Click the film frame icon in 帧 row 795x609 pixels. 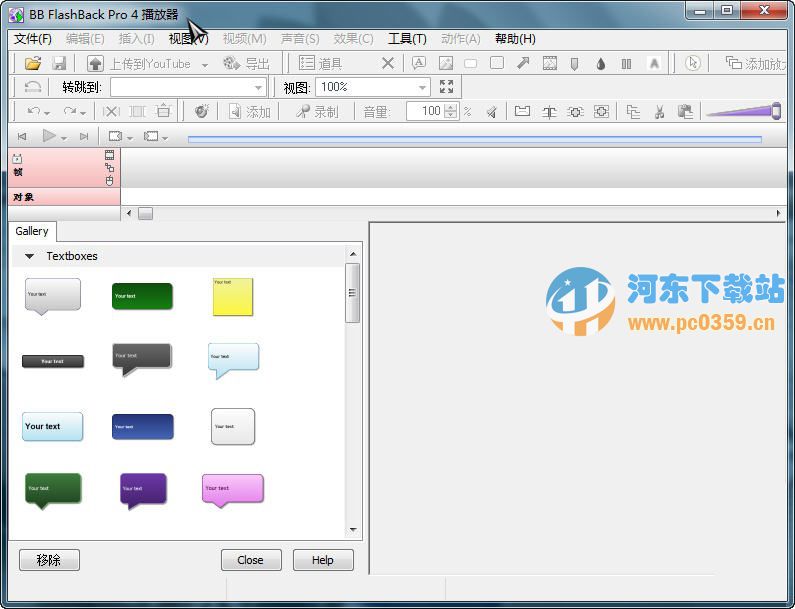point(110,155)
